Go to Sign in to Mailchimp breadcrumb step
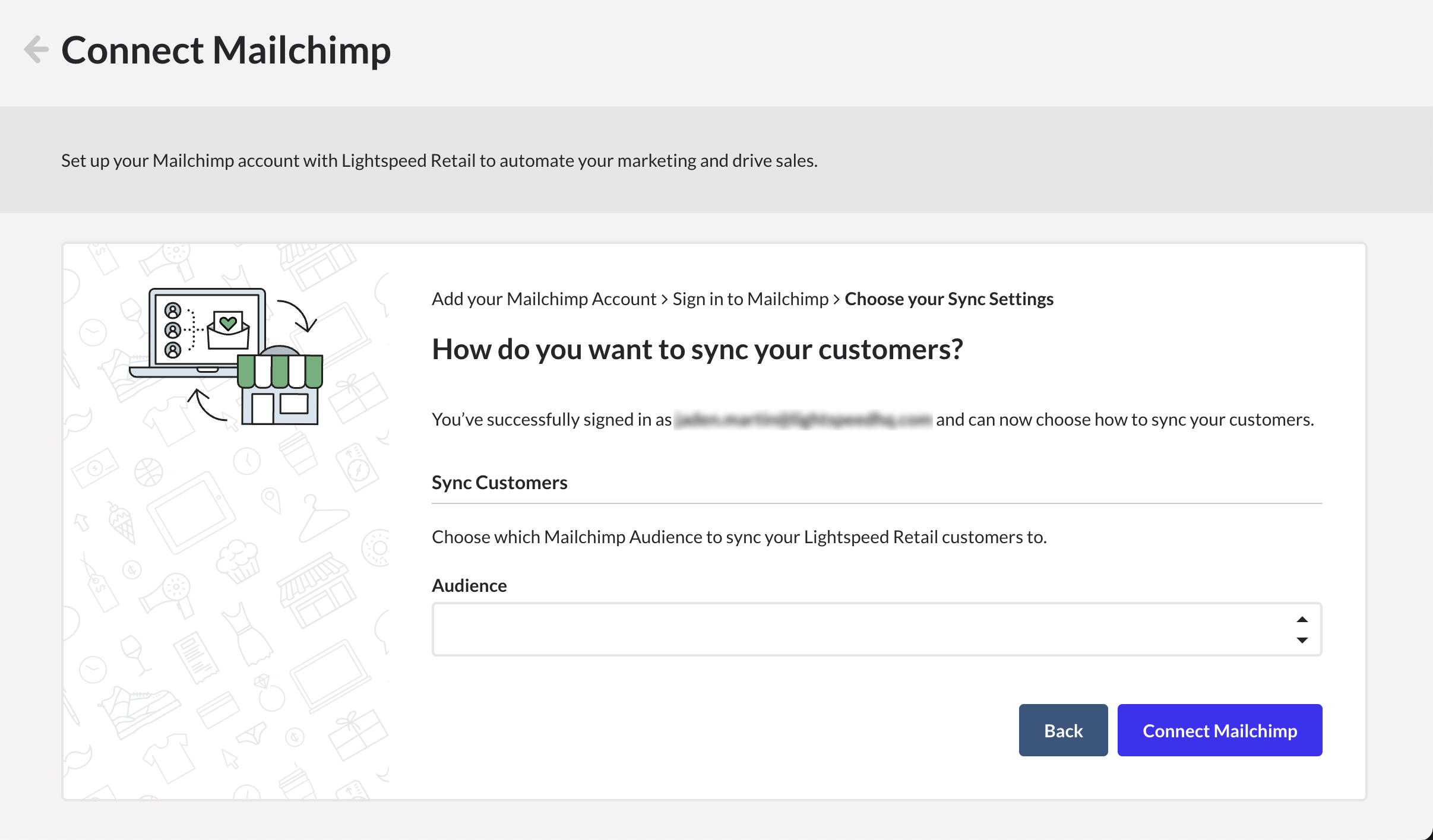This screenshot has width=1433, height=840. point(750,299)
